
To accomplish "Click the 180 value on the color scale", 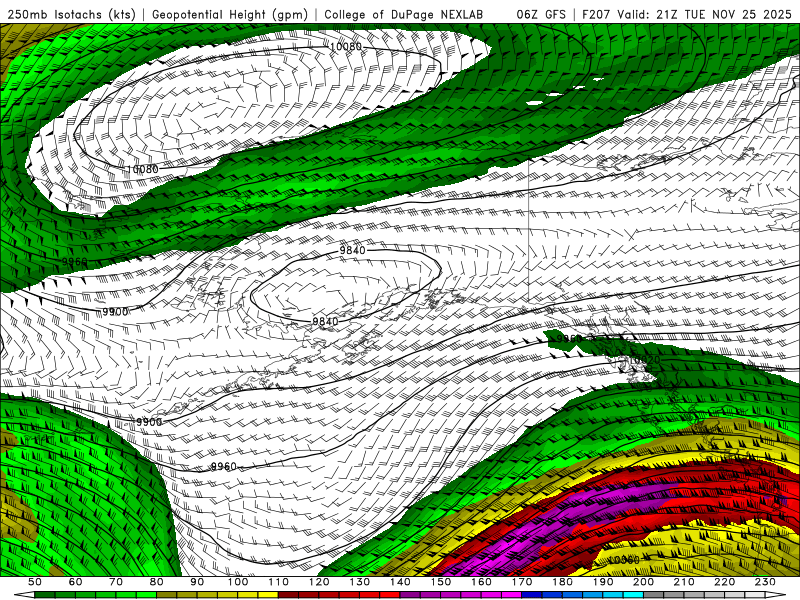I will click(562, 582).
